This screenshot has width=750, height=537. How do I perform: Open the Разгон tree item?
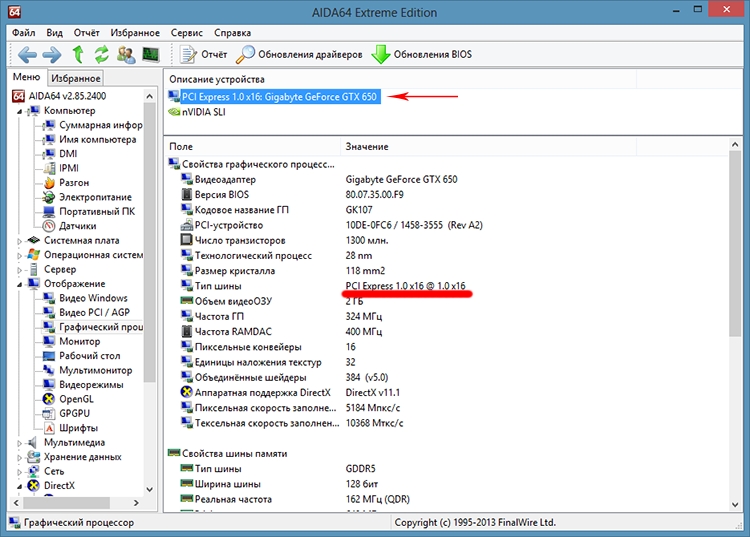[73, 183]
